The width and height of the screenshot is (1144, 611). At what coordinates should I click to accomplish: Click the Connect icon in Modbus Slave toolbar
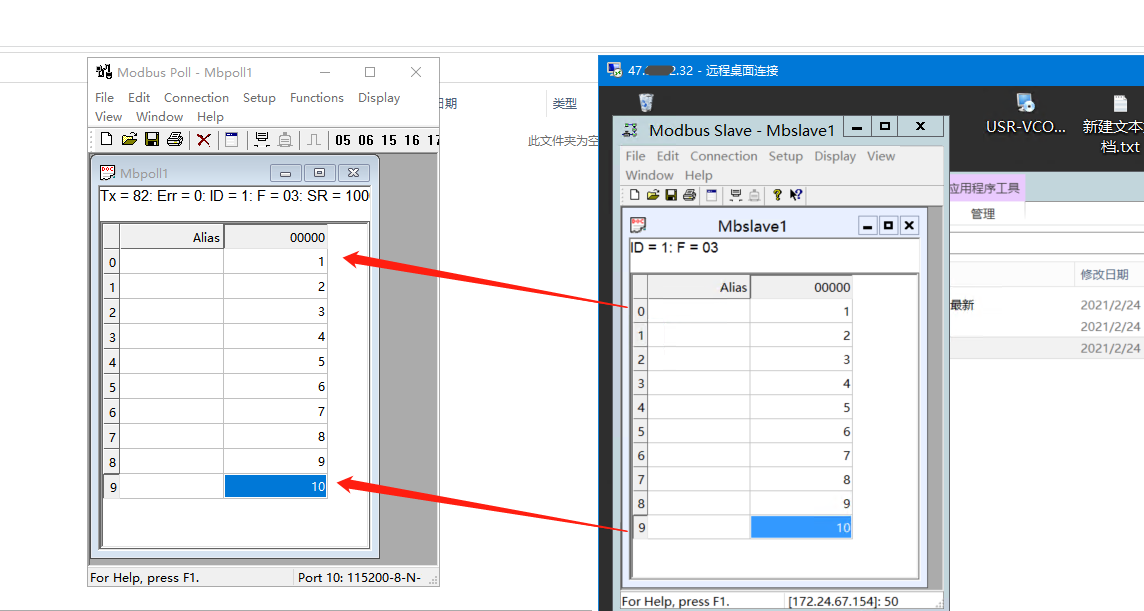pyautogui.click(x=737, y=195)
